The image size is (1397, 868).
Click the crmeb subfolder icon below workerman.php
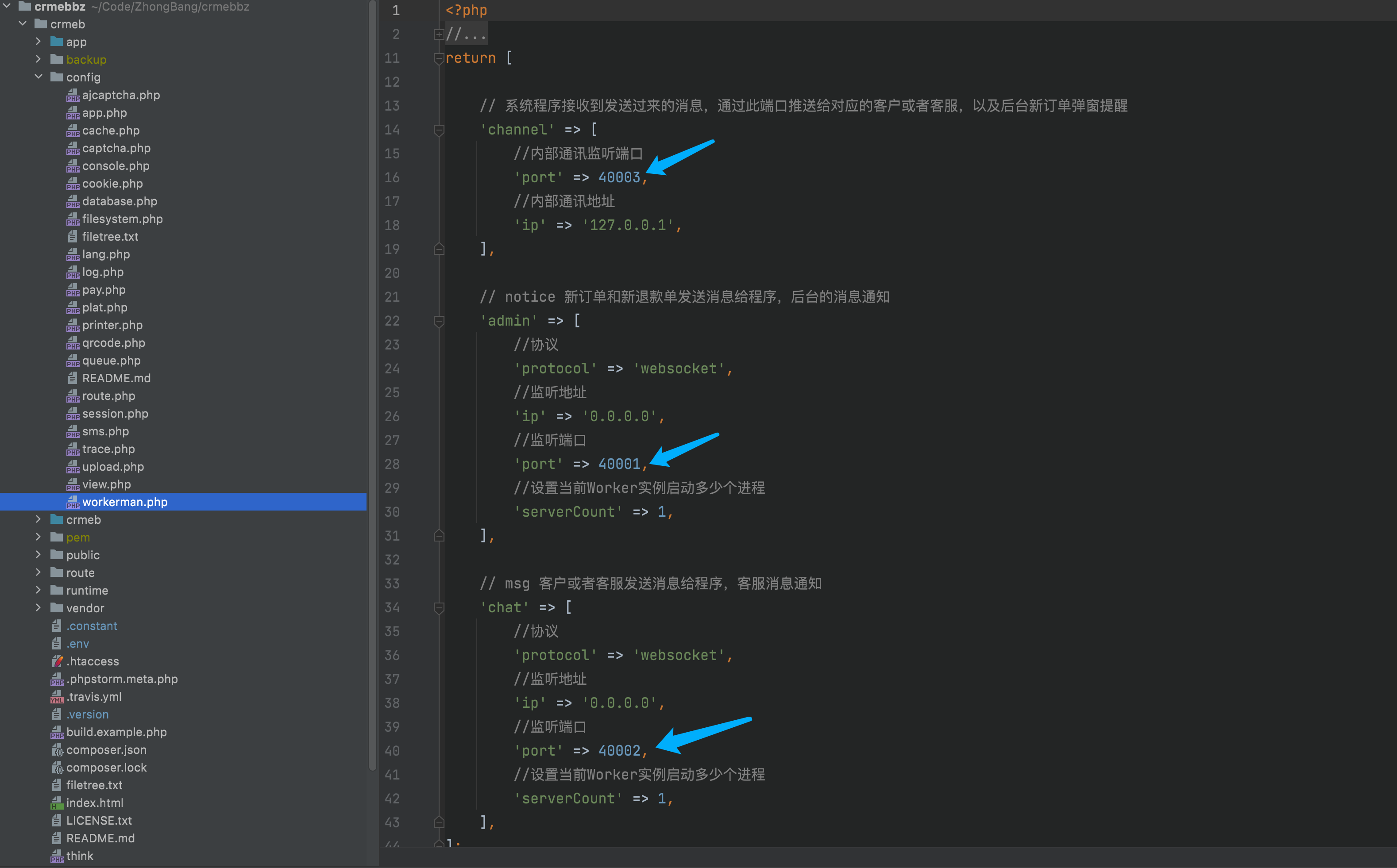point(56,519)
